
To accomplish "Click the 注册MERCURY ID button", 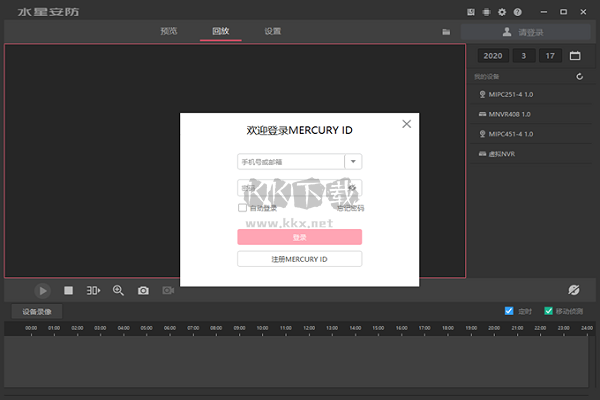I will coord(300,259).
